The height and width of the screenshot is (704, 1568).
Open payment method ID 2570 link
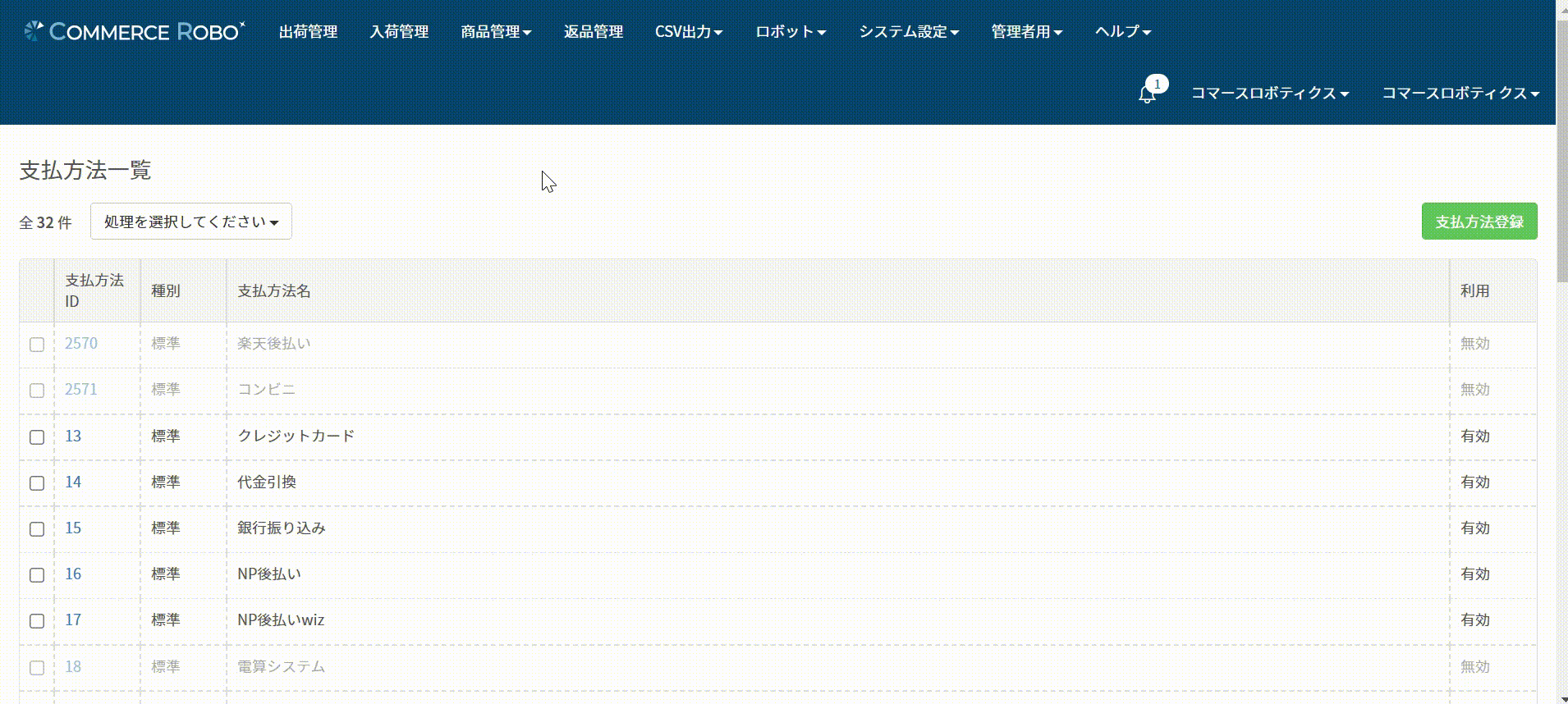[81, 343]
